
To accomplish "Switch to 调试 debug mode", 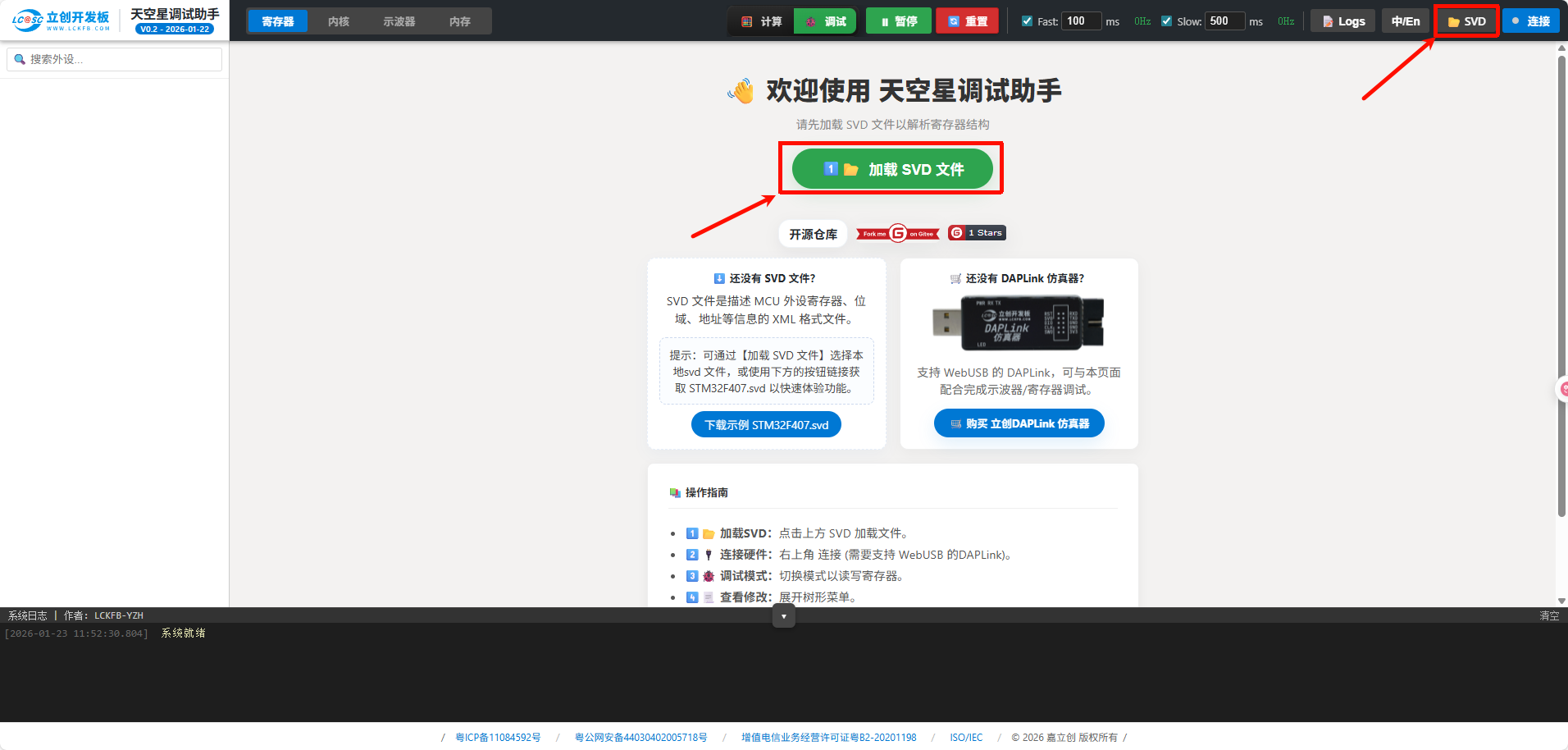I will pyautogui.click(x=825, y=21).
